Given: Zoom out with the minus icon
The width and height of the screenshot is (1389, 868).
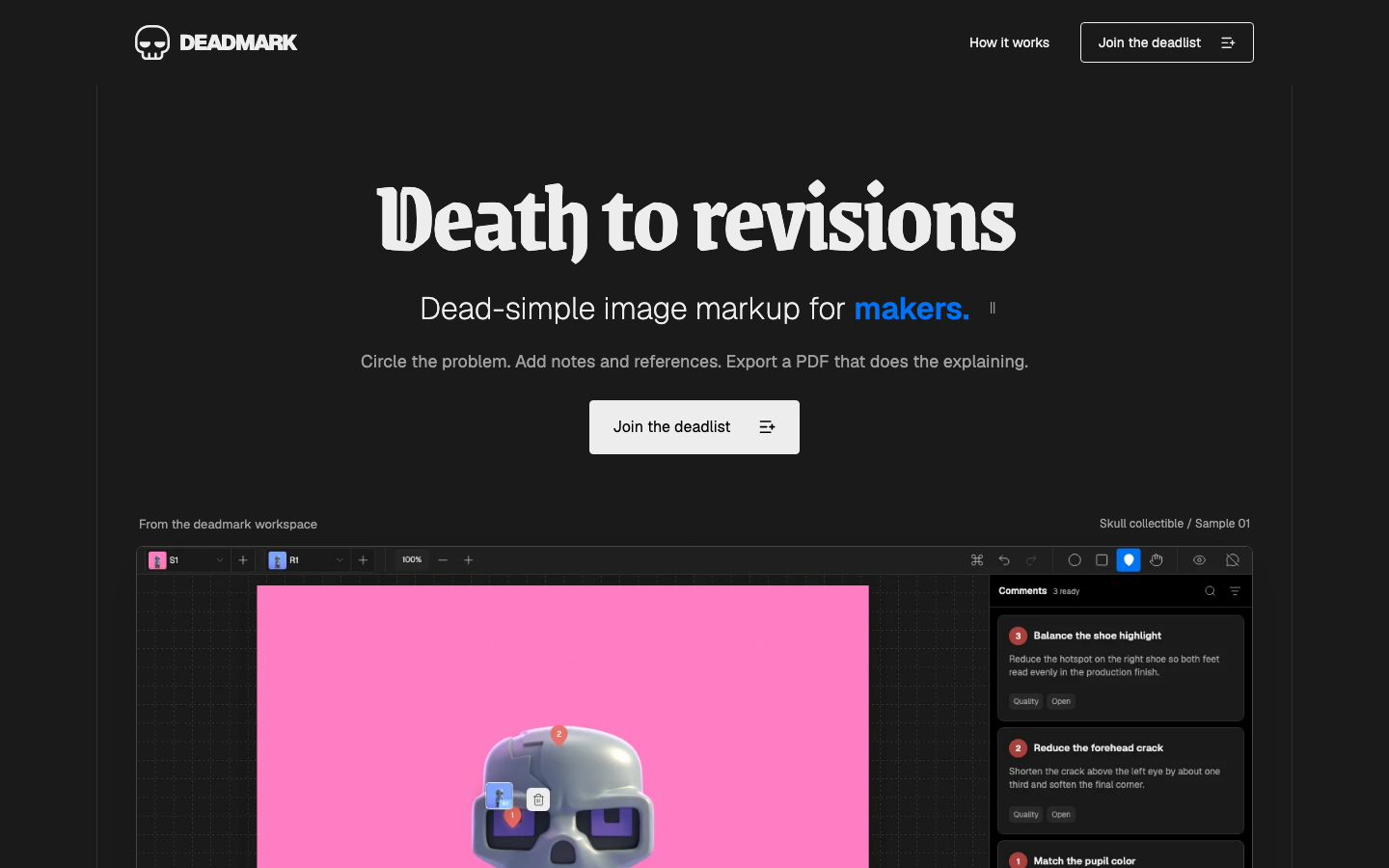Looking at the screenshot, I should 443,560.
